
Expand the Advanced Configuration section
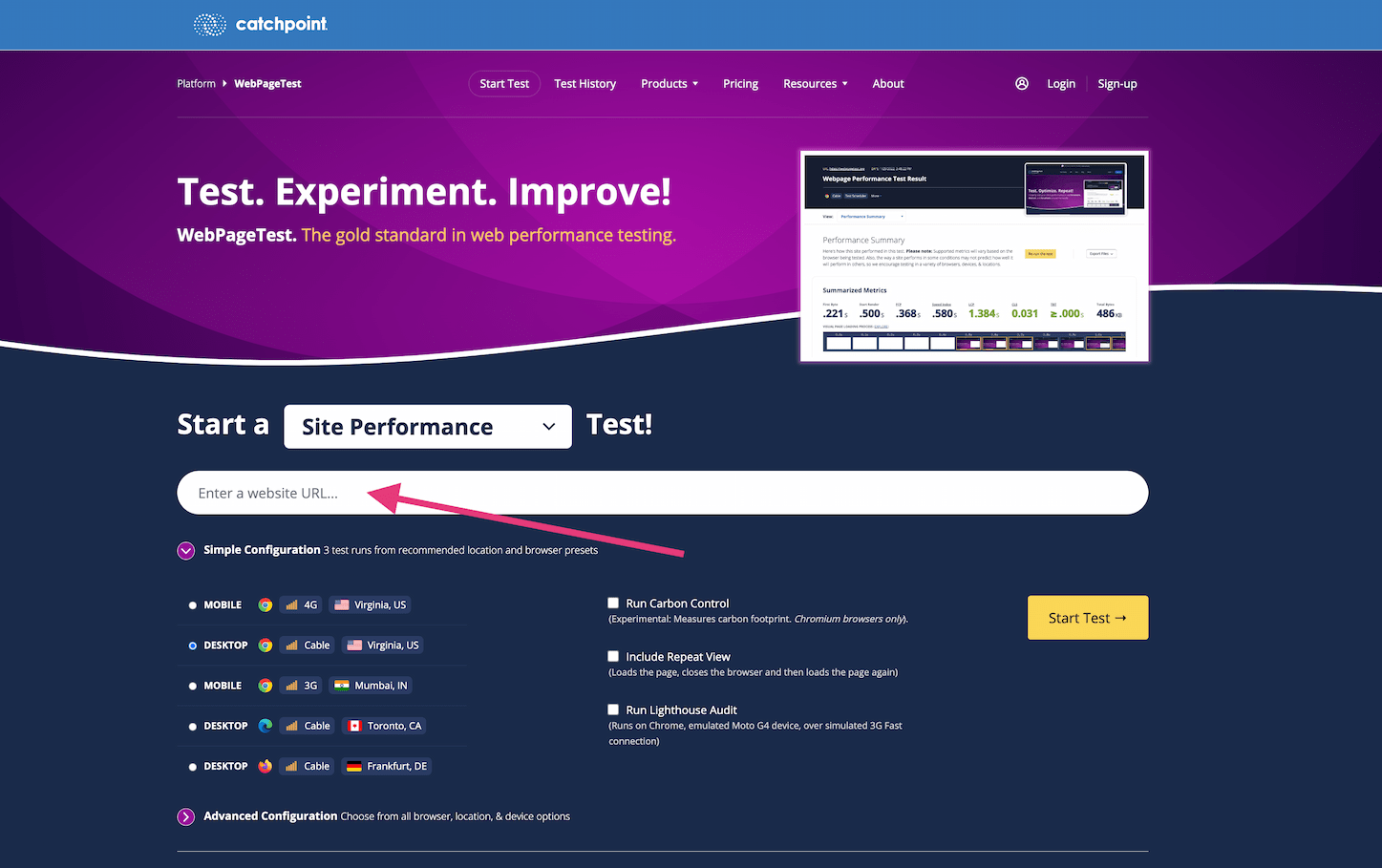pos(186,817)
